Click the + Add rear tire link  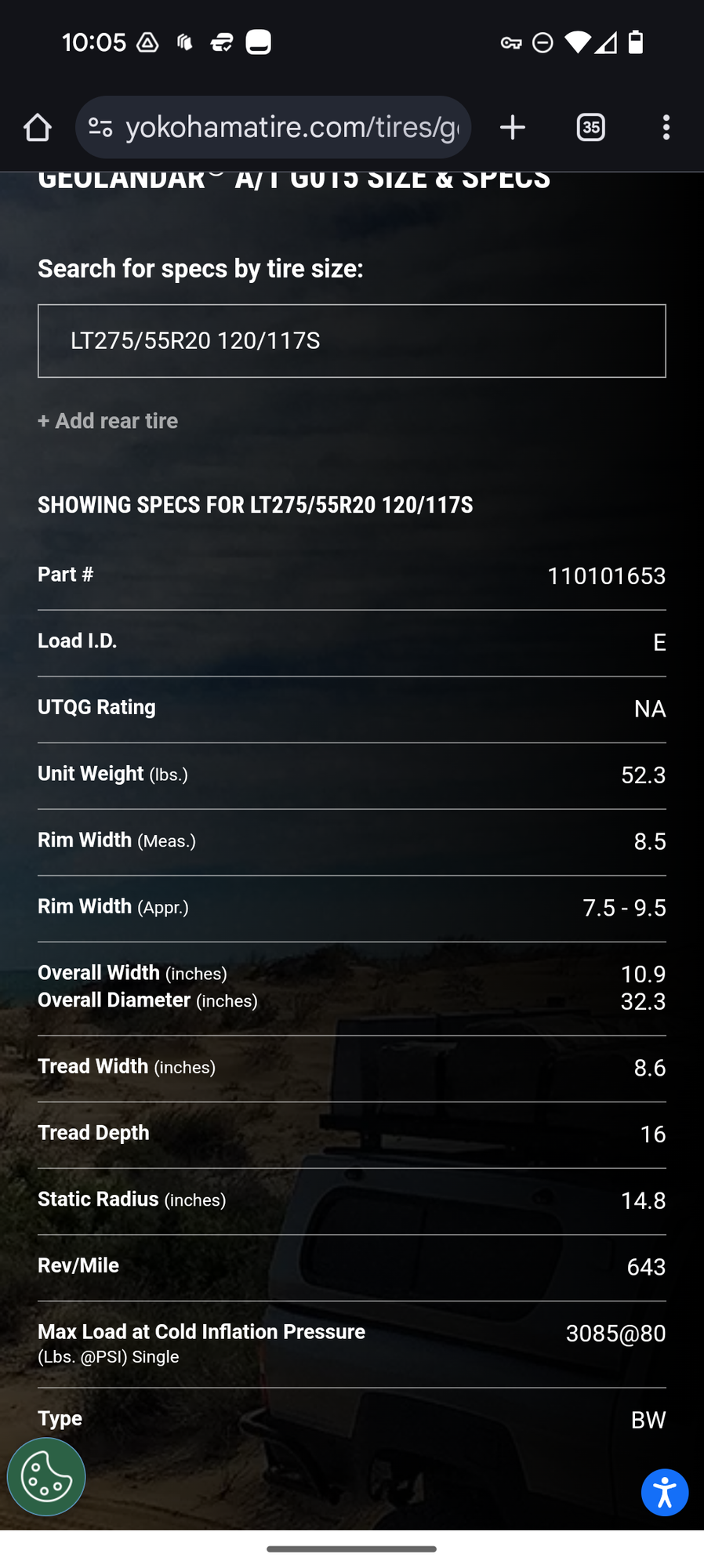tap(108, 421)
